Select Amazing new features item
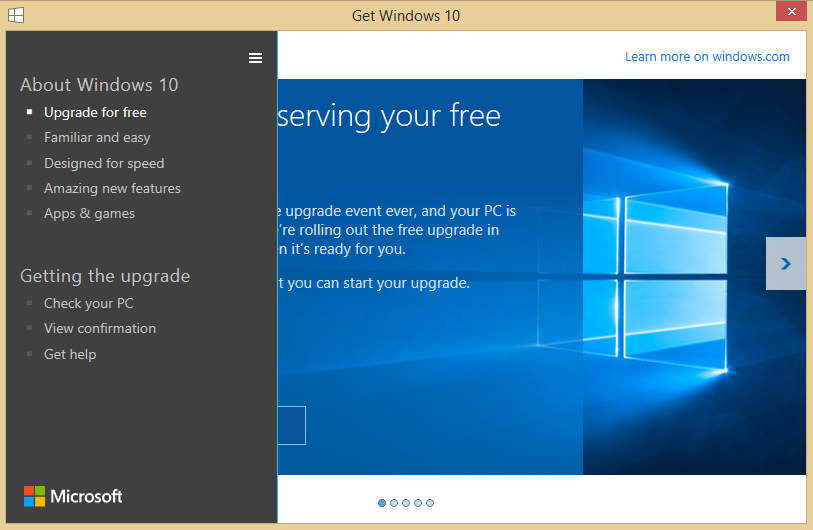The image size is (813, 530). coord(113,188)
